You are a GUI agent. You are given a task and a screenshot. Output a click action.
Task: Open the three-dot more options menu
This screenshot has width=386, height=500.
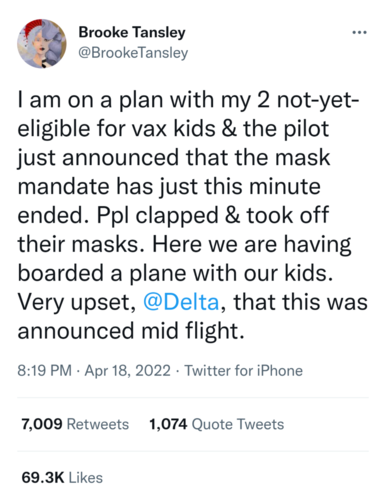[360, 33]
